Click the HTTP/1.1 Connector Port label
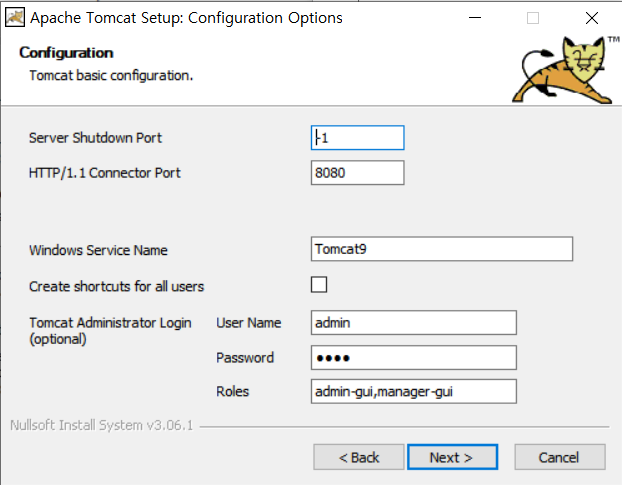 pos(105,173)
